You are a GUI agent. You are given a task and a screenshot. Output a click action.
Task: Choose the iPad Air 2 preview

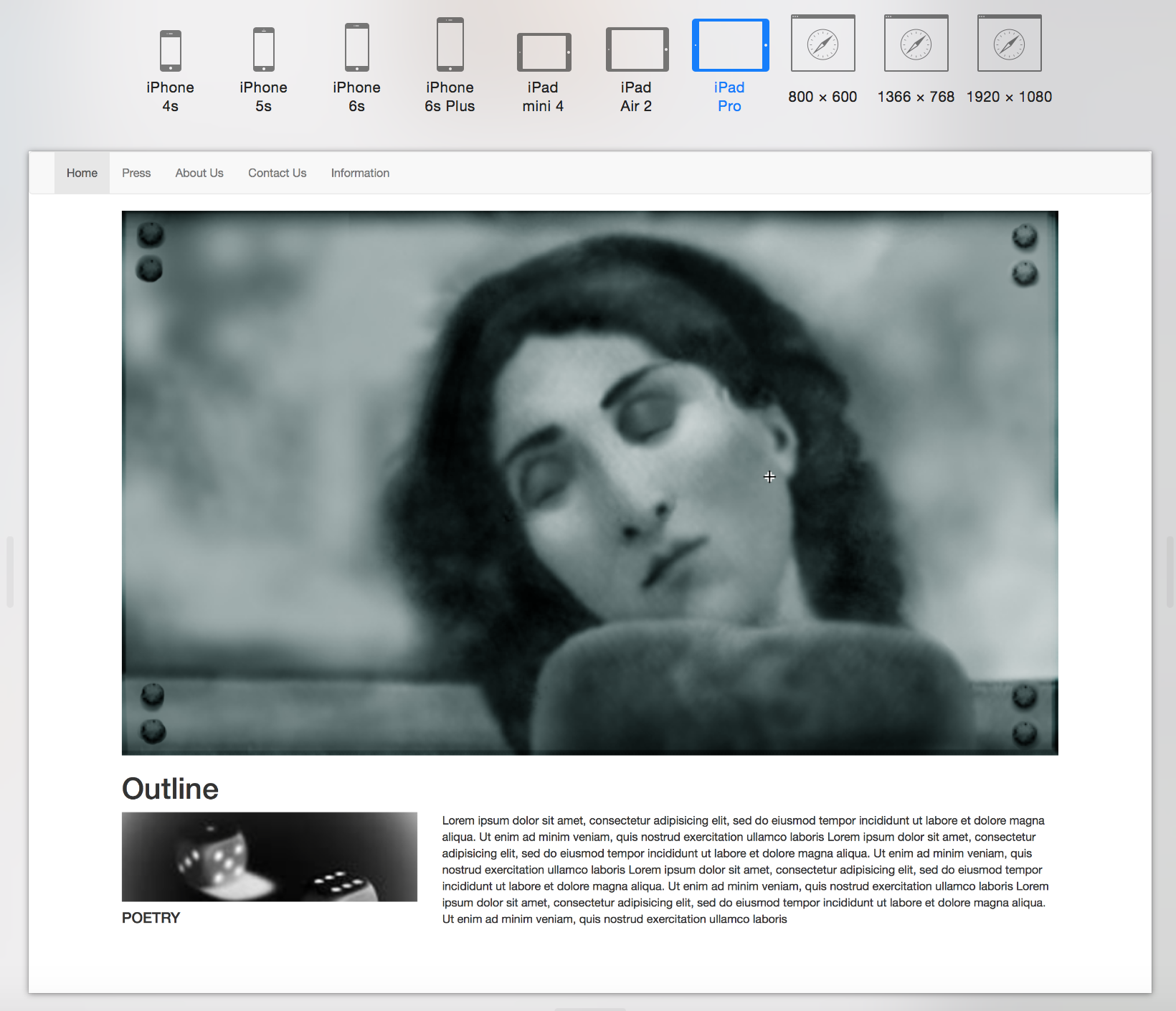tap(637, 50)
